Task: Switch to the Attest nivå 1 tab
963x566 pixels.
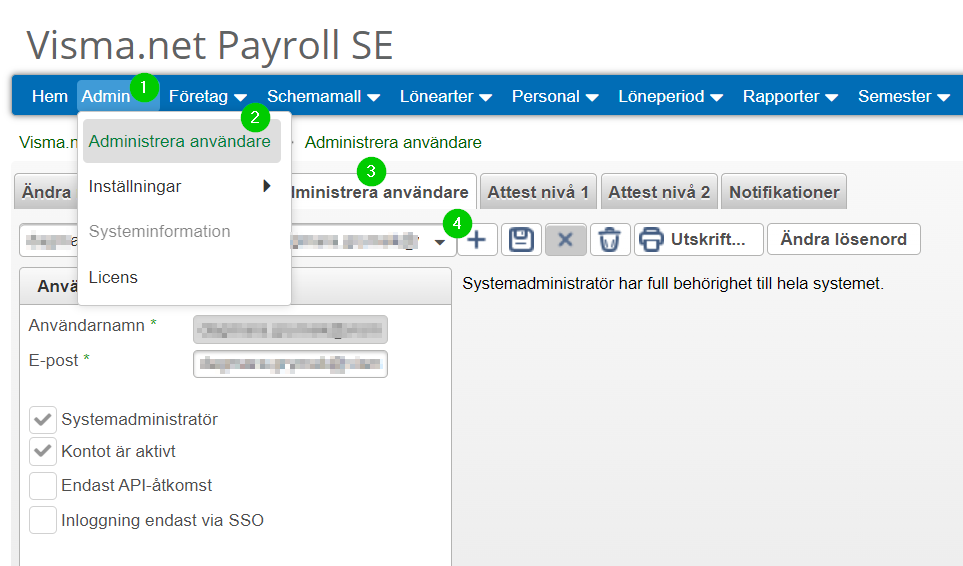Action: [x=538, y=192]
